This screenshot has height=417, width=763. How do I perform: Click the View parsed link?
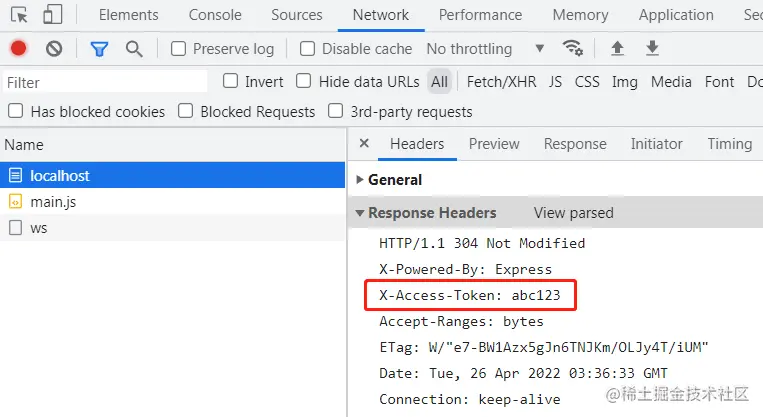[x=573, y=213]
